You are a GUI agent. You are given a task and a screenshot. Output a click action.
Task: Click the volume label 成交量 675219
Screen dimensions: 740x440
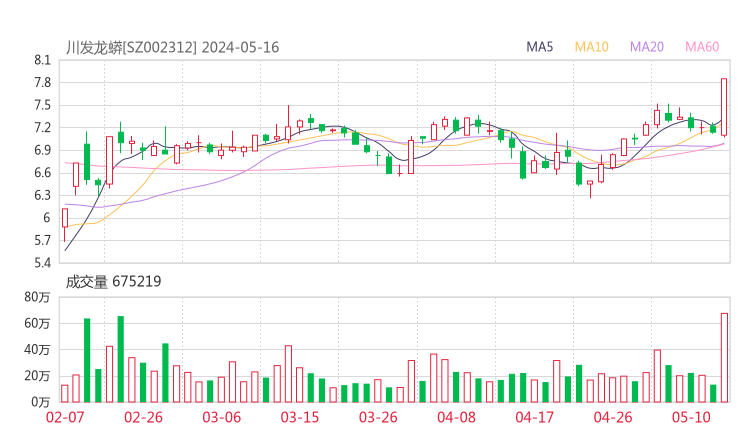click(x=113, y=282)
